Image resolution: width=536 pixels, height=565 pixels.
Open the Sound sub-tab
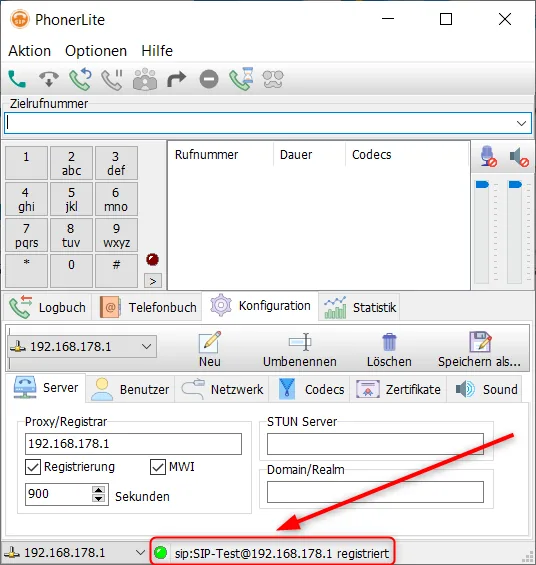pyautogui.click(x=485, y=389)
